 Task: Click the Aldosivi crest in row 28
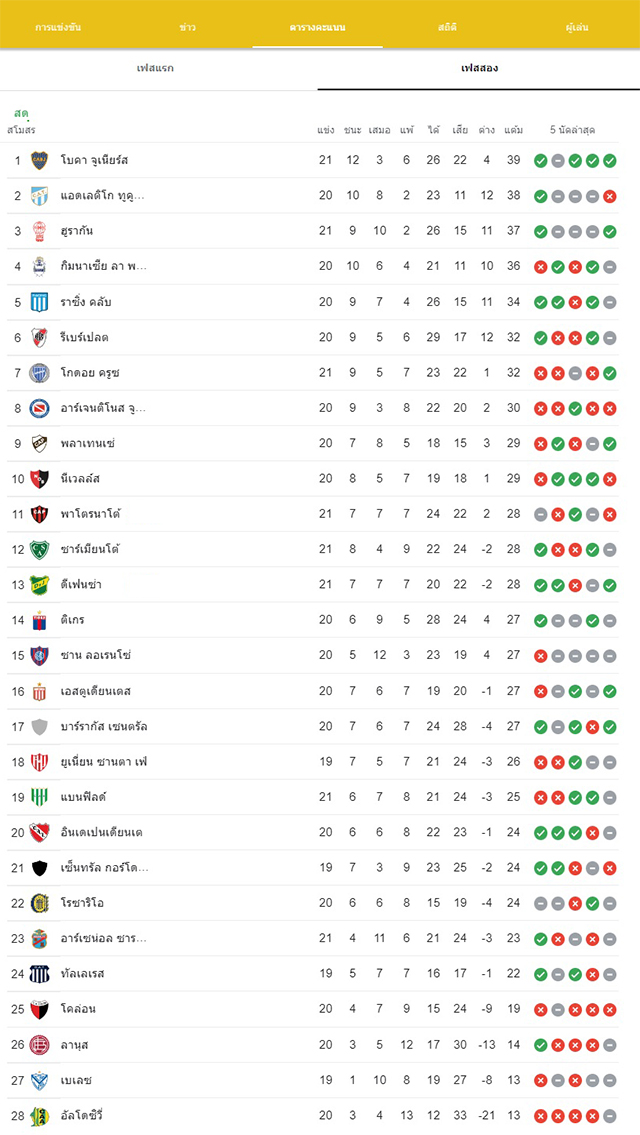point(39,1116)
